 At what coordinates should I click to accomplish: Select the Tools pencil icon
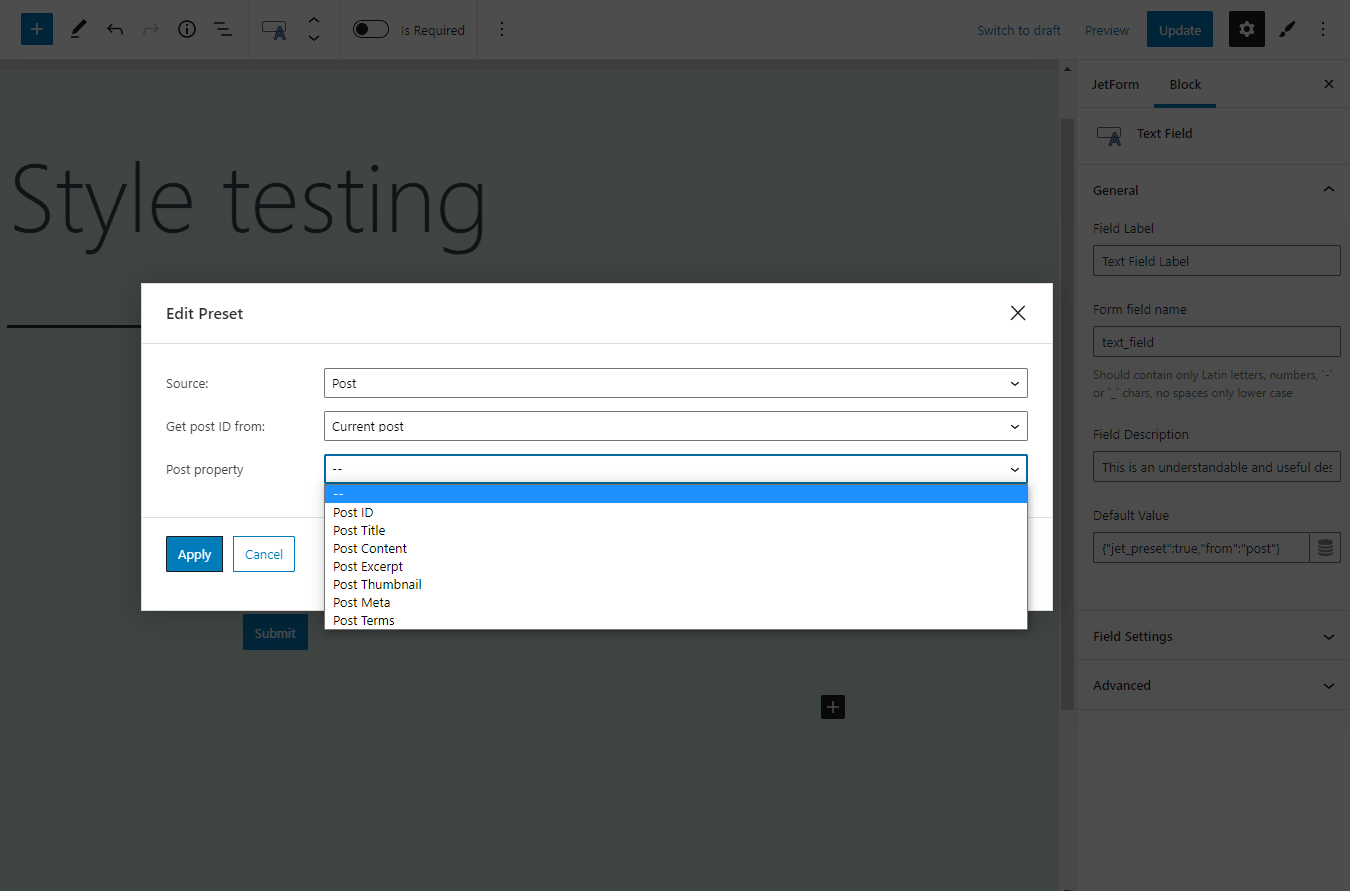click(78, 29)
